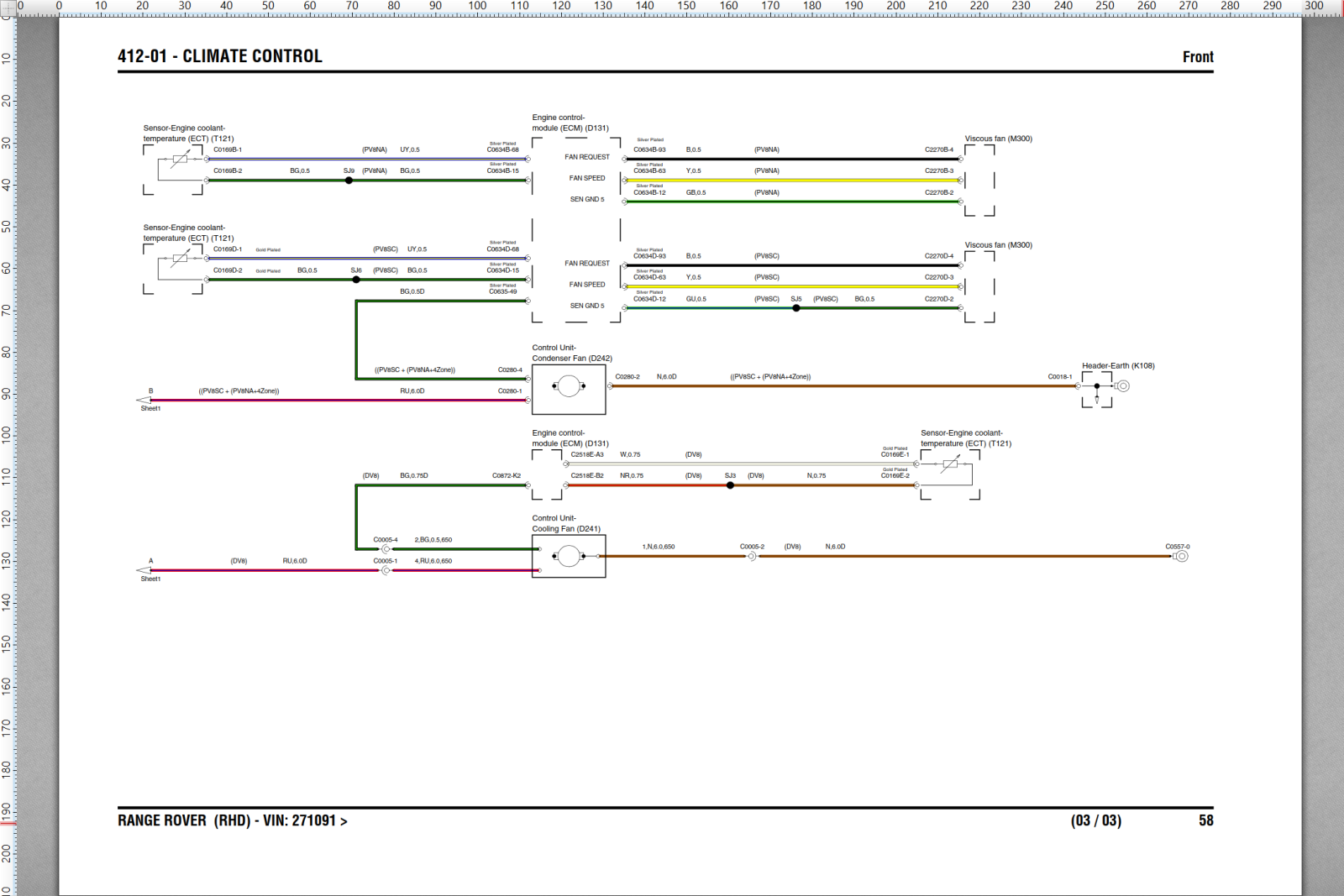Click the SJ9 splice dot
The height and width of the screenshot is (896, 1344).
pos(349,181)
